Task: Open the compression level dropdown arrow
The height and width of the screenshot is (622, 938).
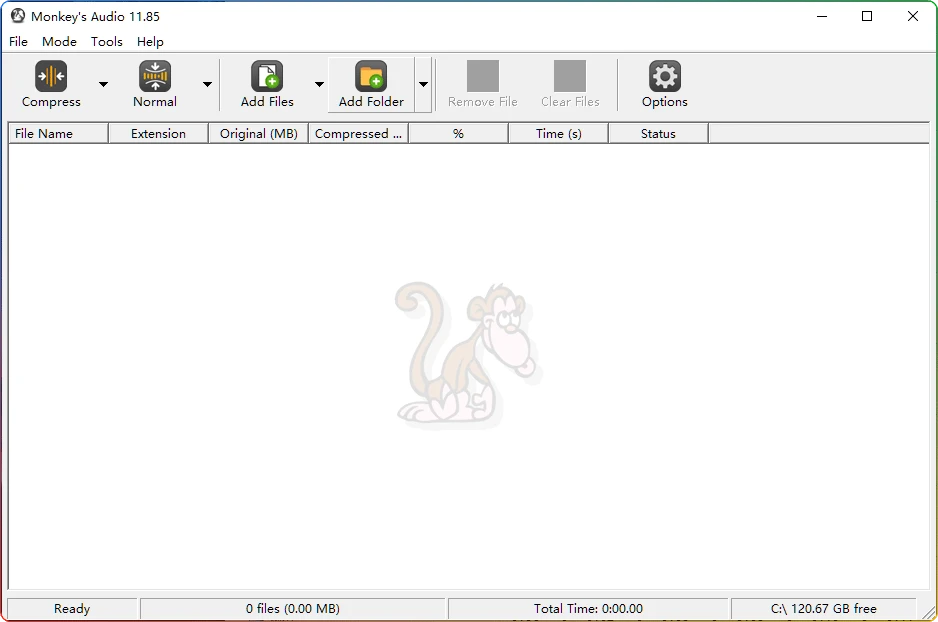Action: click(x=207, y=84)
